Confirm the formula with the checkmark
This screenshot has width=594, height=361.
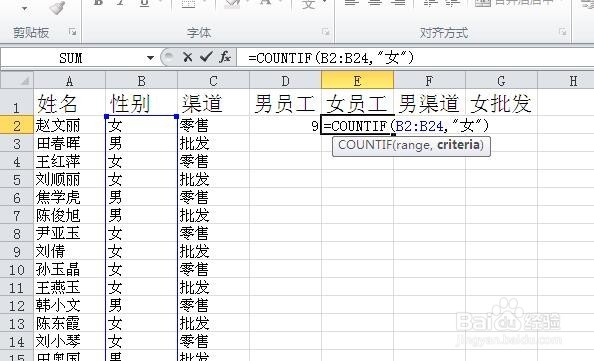click(x=206, y=58)
